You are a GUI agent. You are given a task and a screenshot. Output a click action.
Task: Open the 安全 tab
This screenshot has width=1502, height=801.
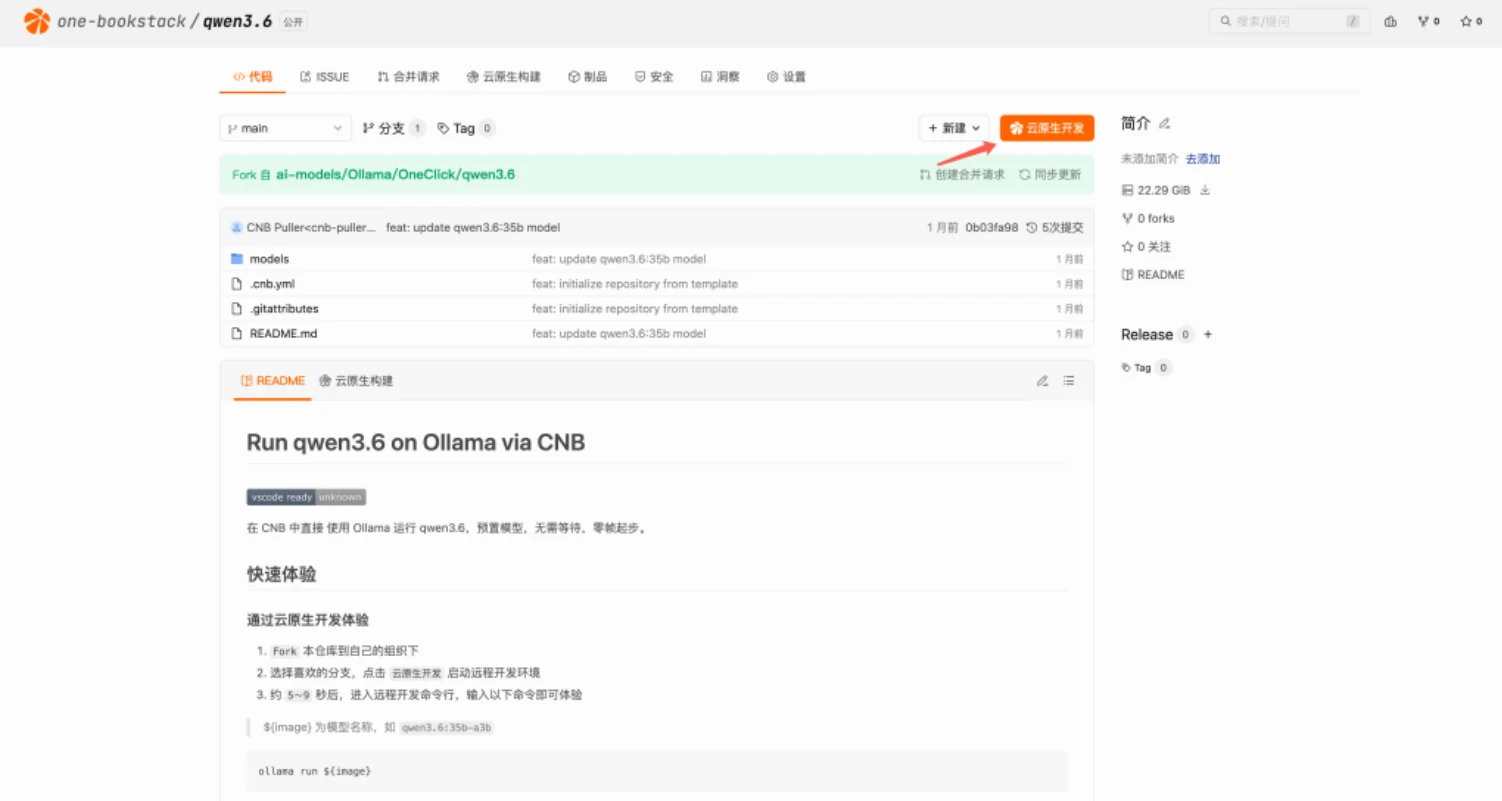[x=654, y=77]
